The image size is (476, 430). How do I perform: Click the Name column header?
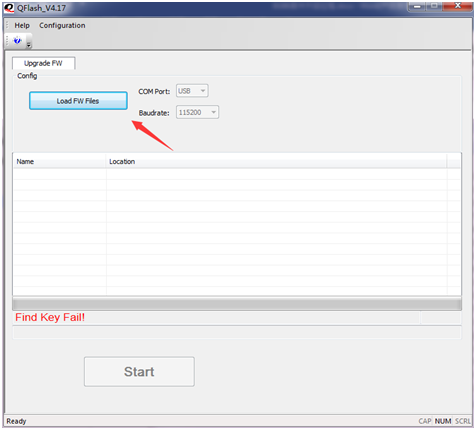[x=60, y=161]
